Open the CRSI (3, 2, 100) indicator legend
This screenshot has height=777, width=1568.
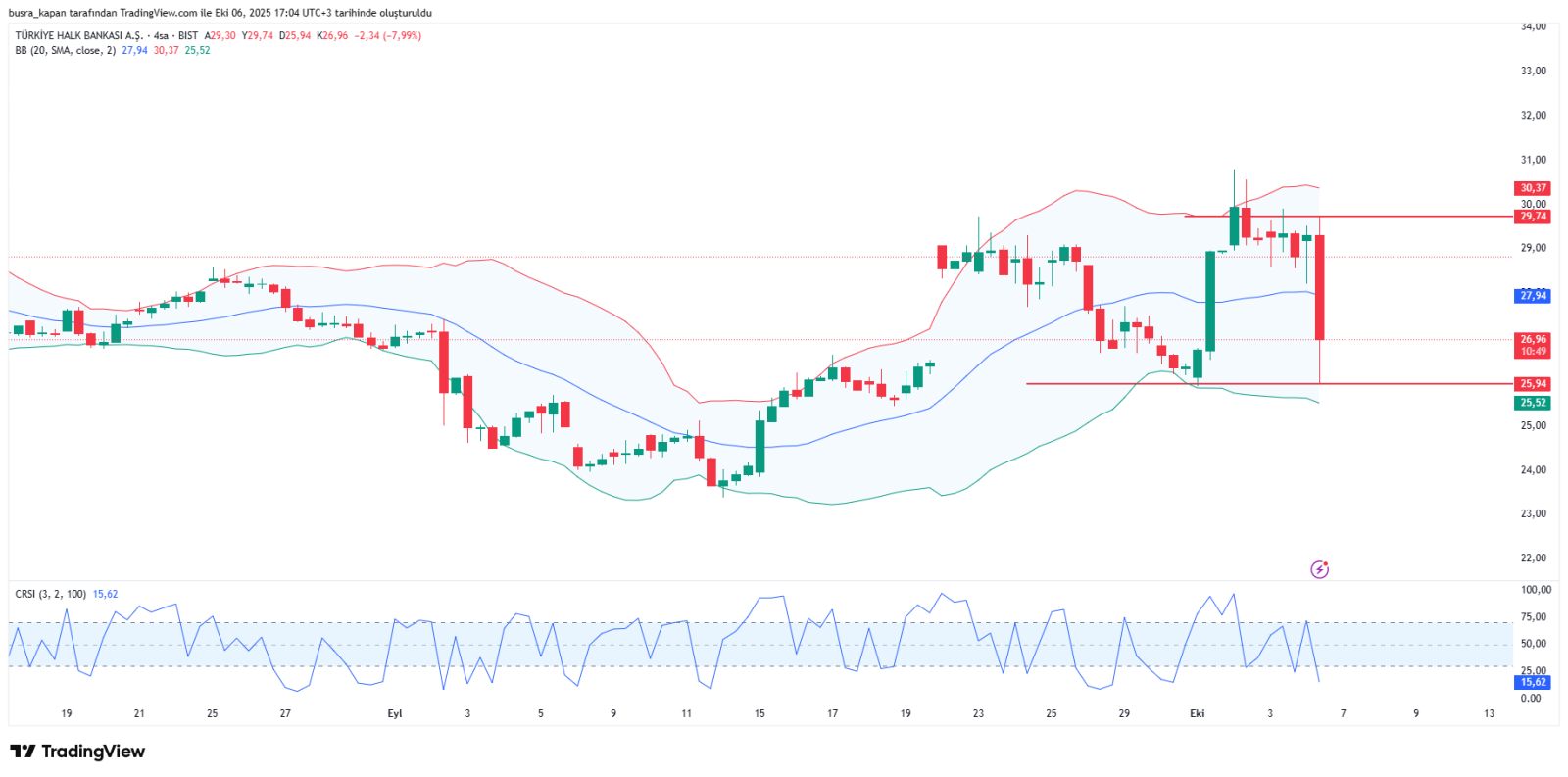pos(50,594)
